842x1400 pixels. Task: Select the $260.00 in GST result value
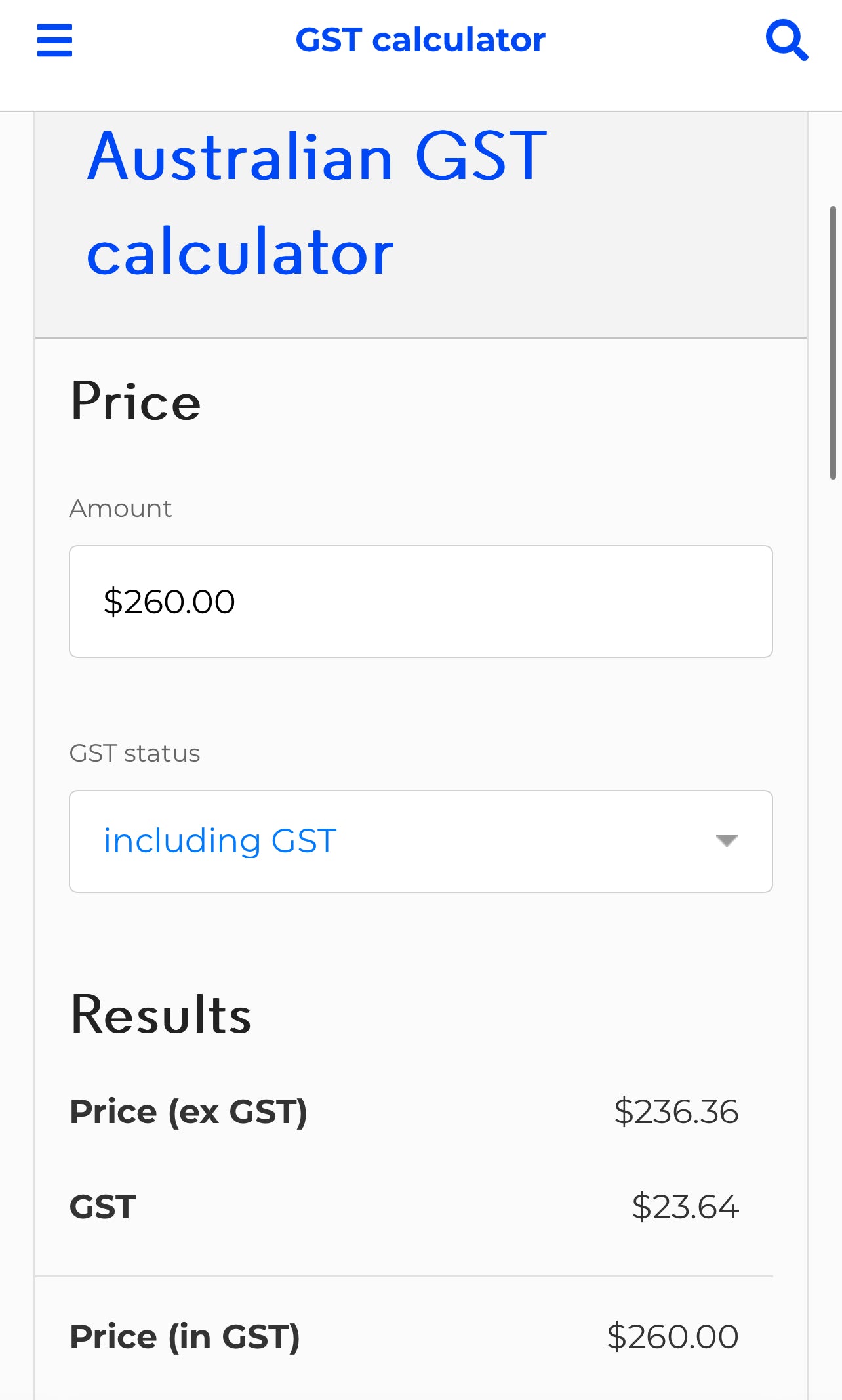tap(673, 1337)
